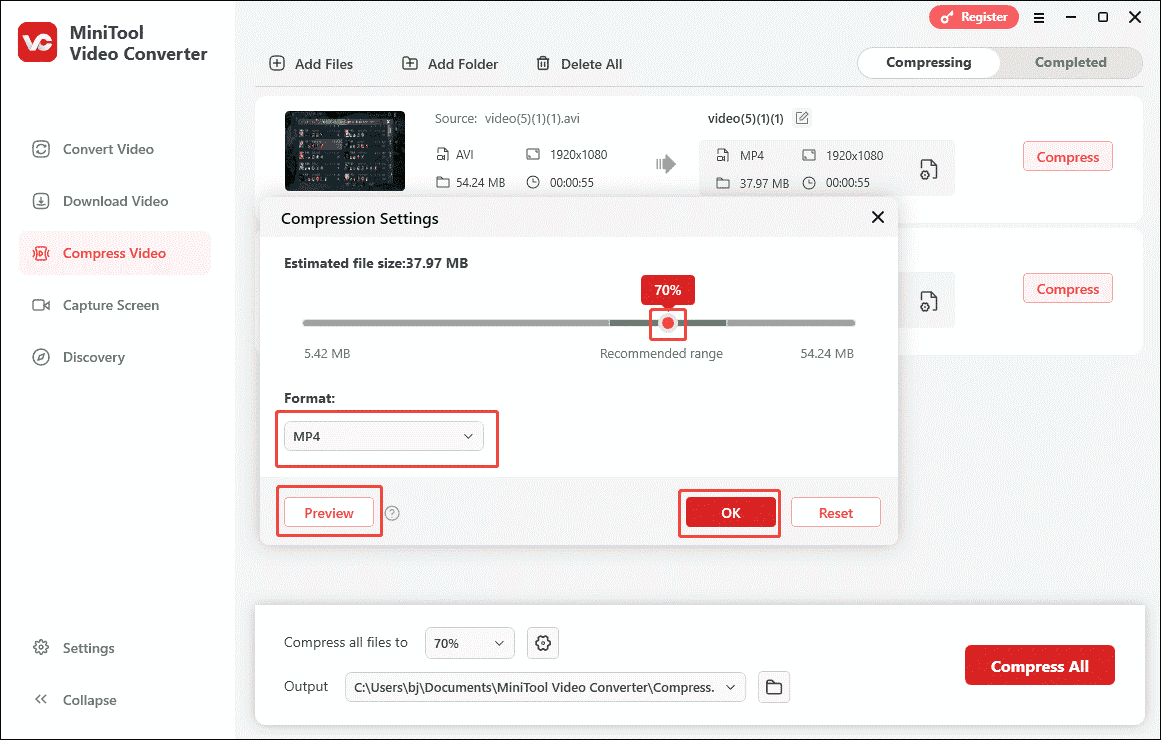
Task: Click the Source: video(5)(1)(1).avi text
Action: 507,119
